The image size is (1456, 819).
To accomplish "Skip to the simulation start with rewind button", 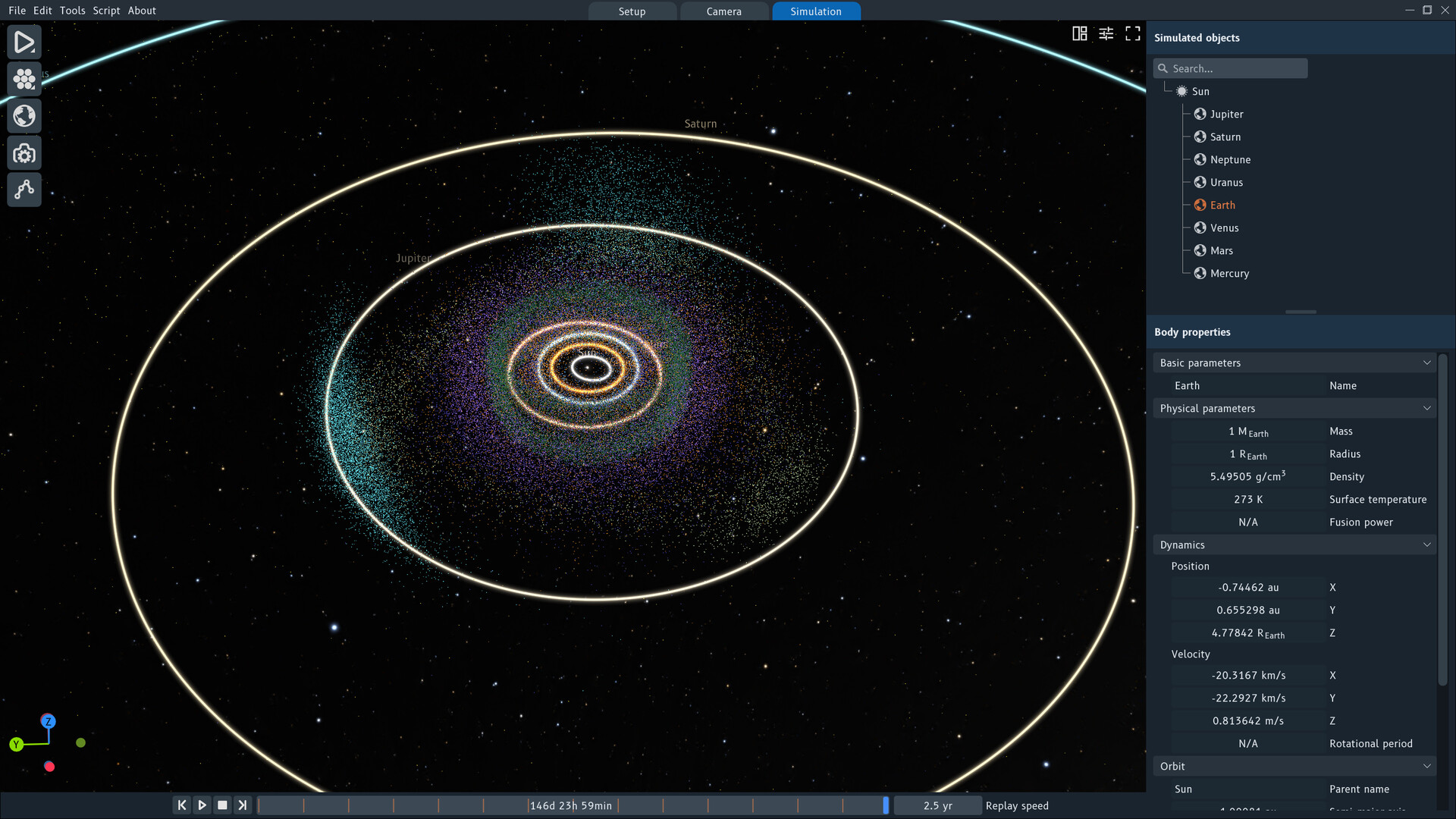I will click(181, 805).
